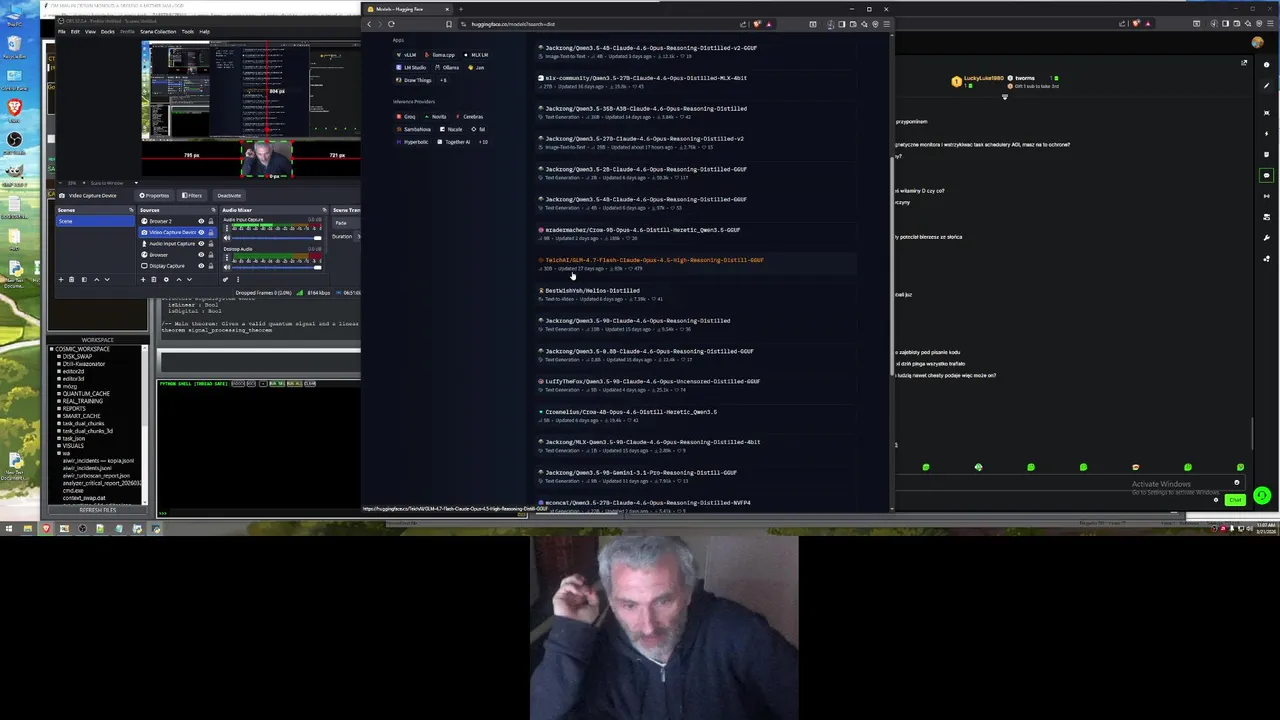
Task: Select the Models – Hugging Face browser tab
Action: [x=408, y=9]
